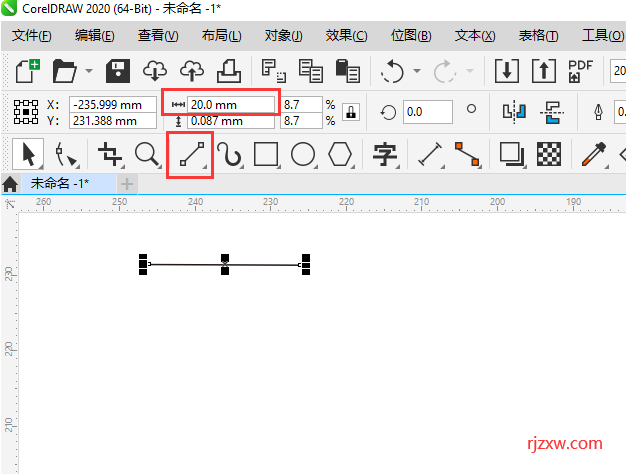Add new document tab with plus button
Screen dimensions: 626x474
127,184
